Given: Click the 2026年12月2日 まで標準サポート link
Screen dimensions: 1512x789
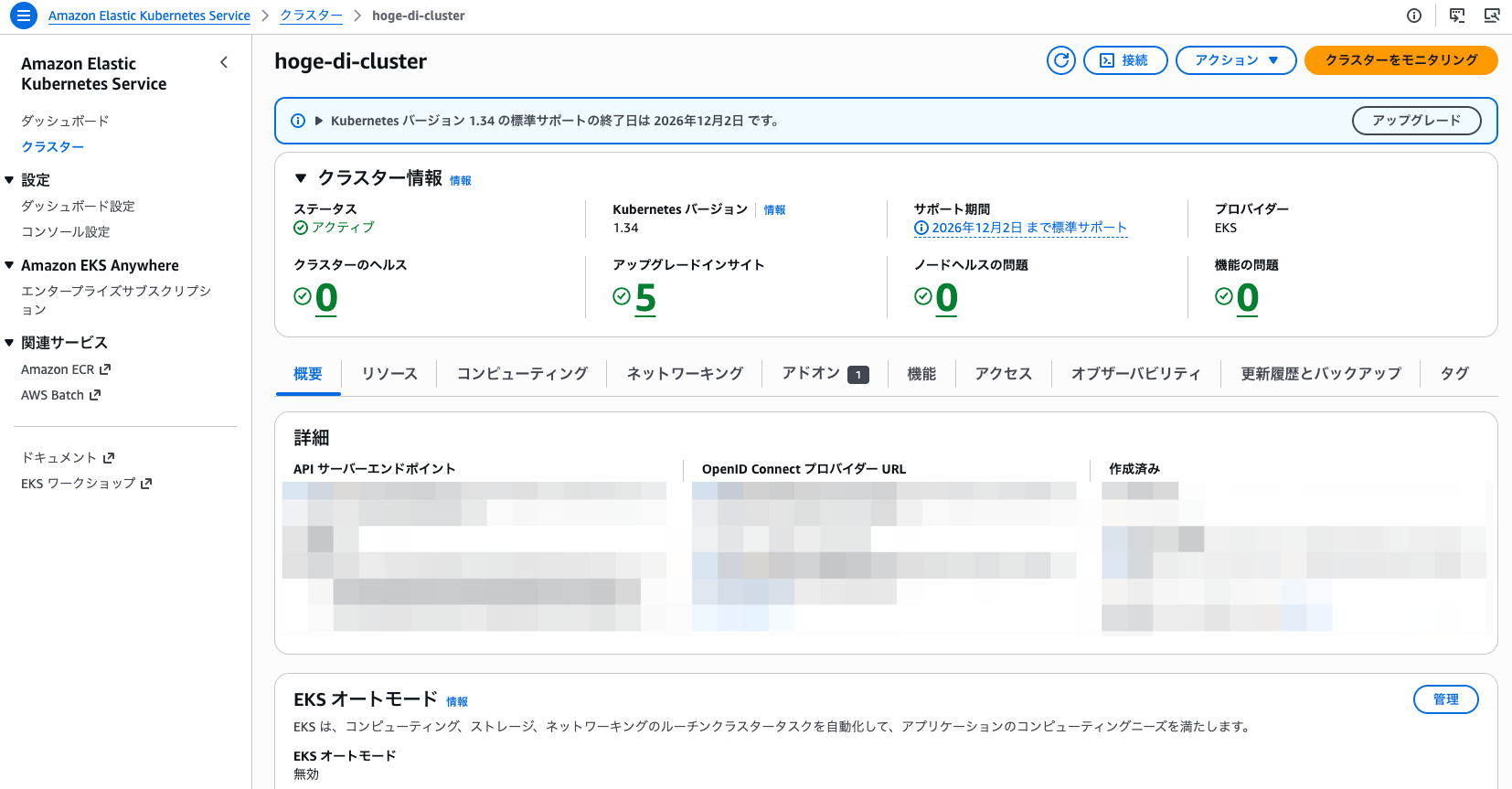Looking at the screenshot, I should coord(1029,228).
